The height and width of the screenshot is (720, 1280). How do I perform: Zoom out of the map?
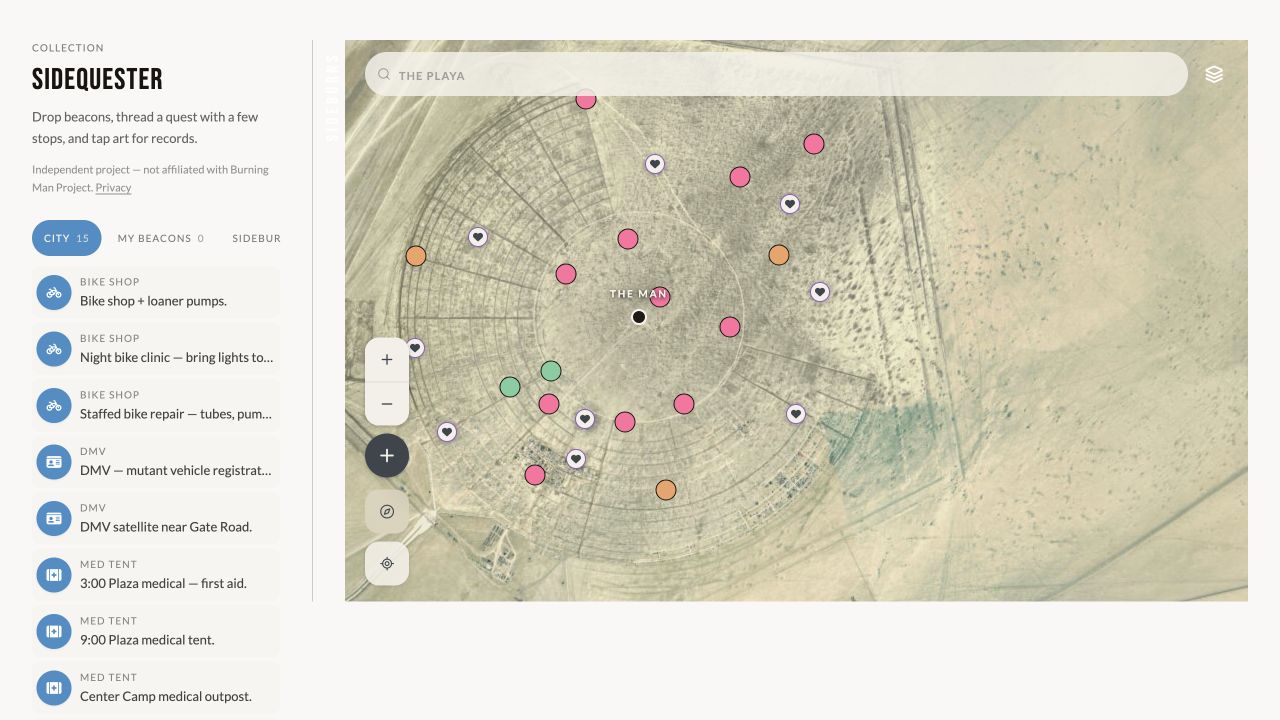click(x=387, y=404)
